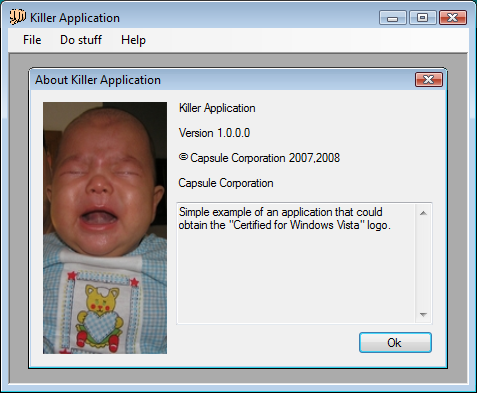The image size is (477, 393).
Task: Click the crying baby picture
Action: point(105,228)
